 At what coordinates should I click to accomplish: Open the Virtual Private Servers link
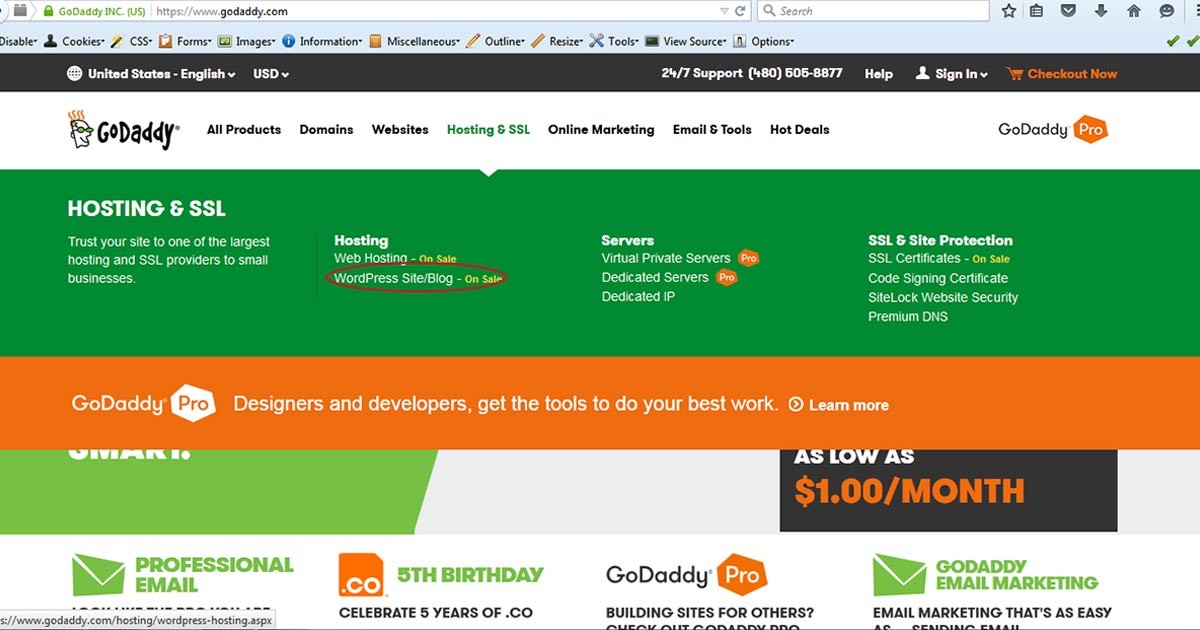[x=666, y=258]
